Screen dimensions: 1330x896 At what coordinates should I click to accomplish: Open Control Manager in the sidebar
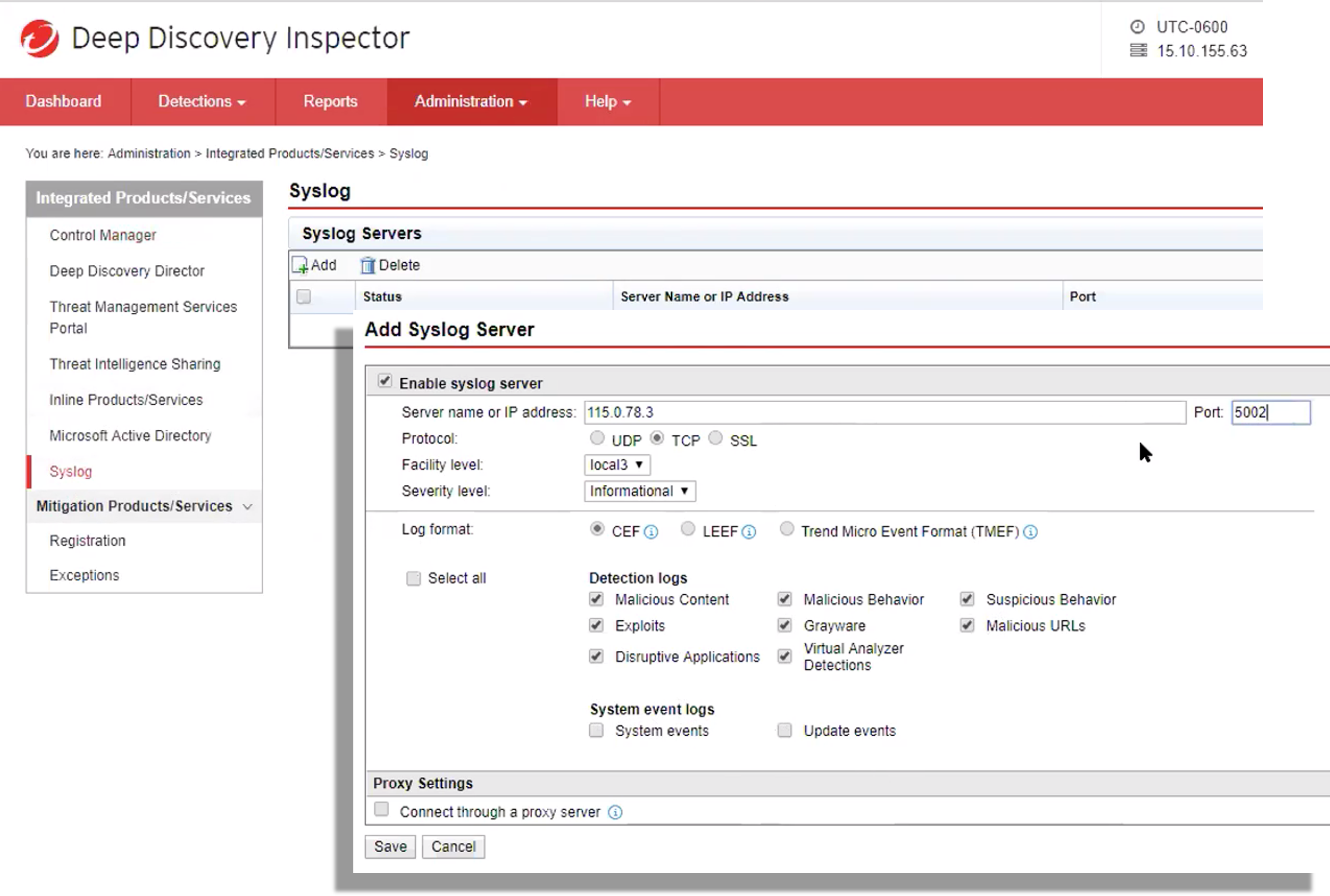pos(103,235)
